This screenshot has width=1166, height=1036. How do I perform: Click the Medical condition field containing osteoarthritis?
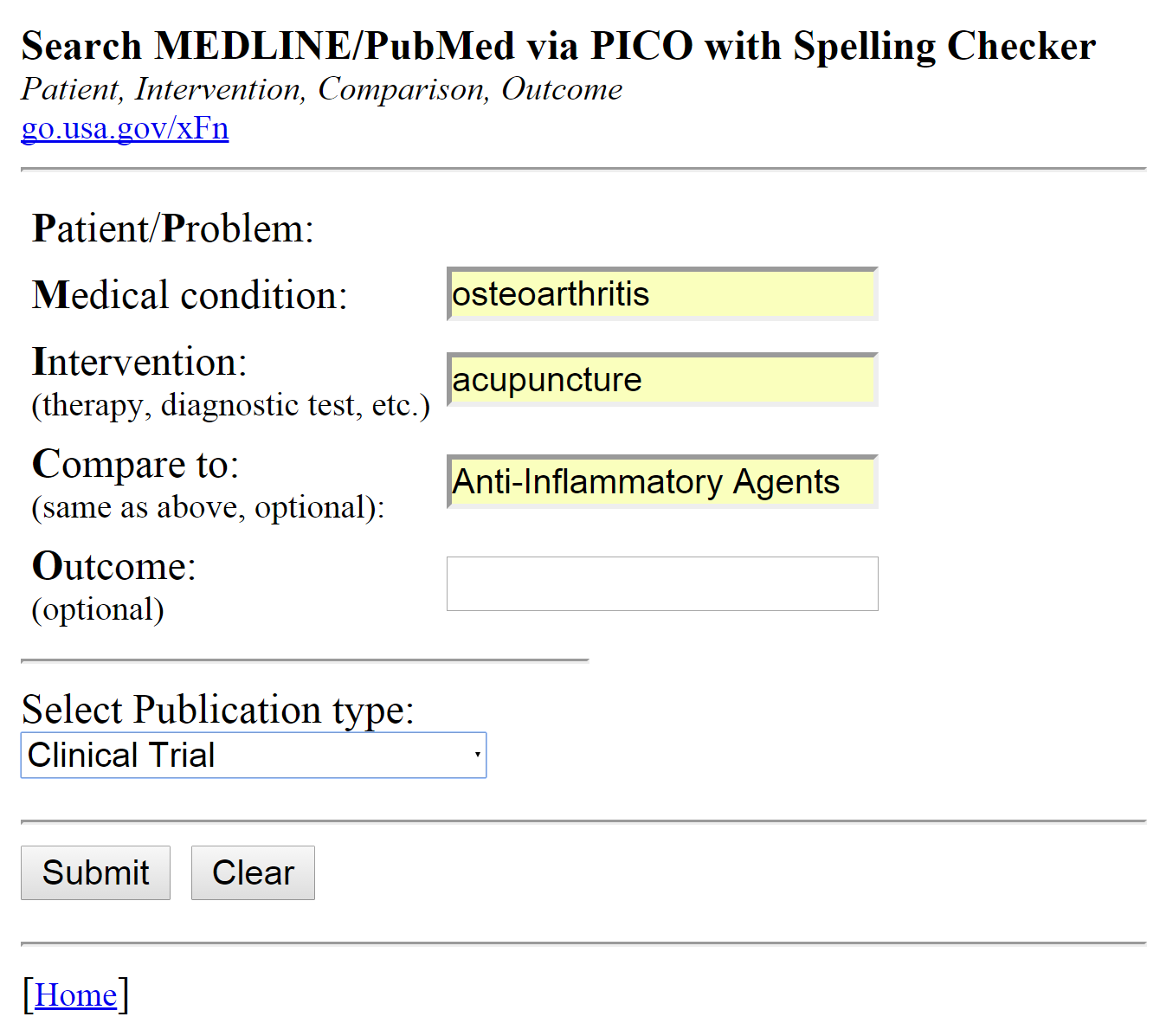(x=662, y=294)
